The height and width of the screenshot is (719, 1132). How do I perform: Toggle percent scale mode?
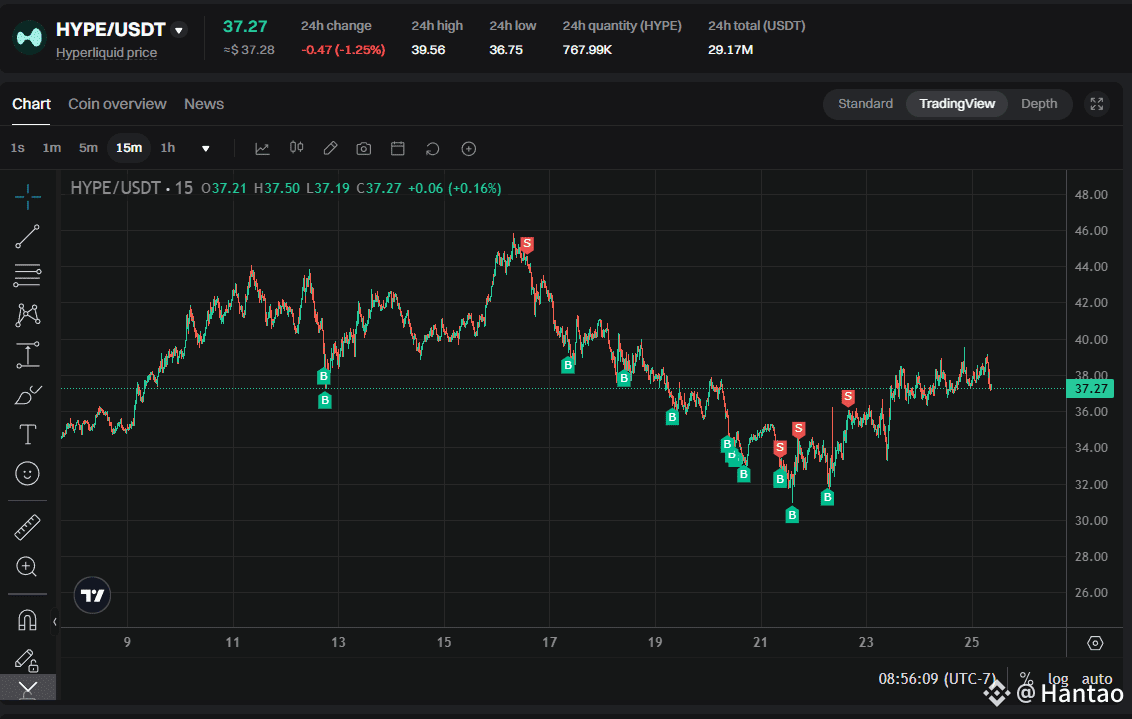[x=1026, y=679]
